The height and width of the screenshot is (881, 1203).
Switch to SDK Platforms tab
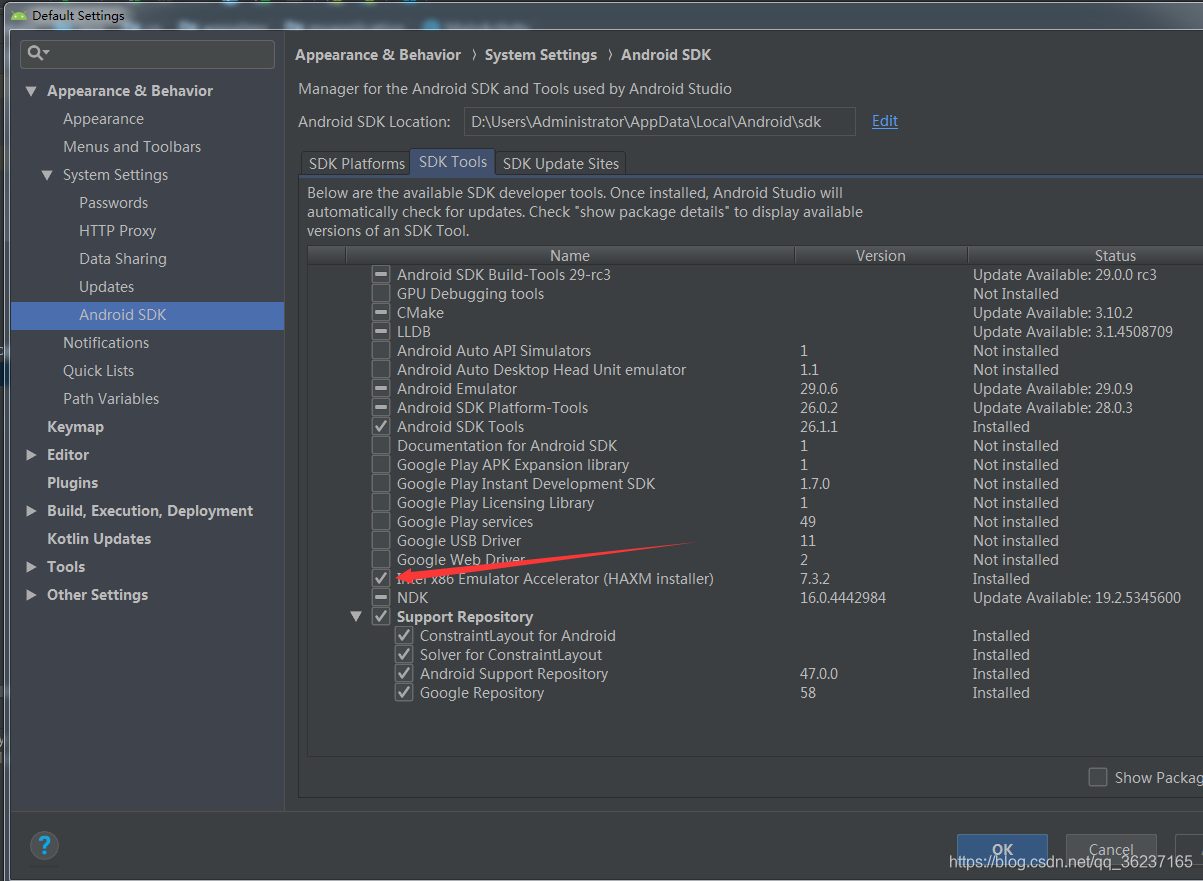tap(356, 163)
